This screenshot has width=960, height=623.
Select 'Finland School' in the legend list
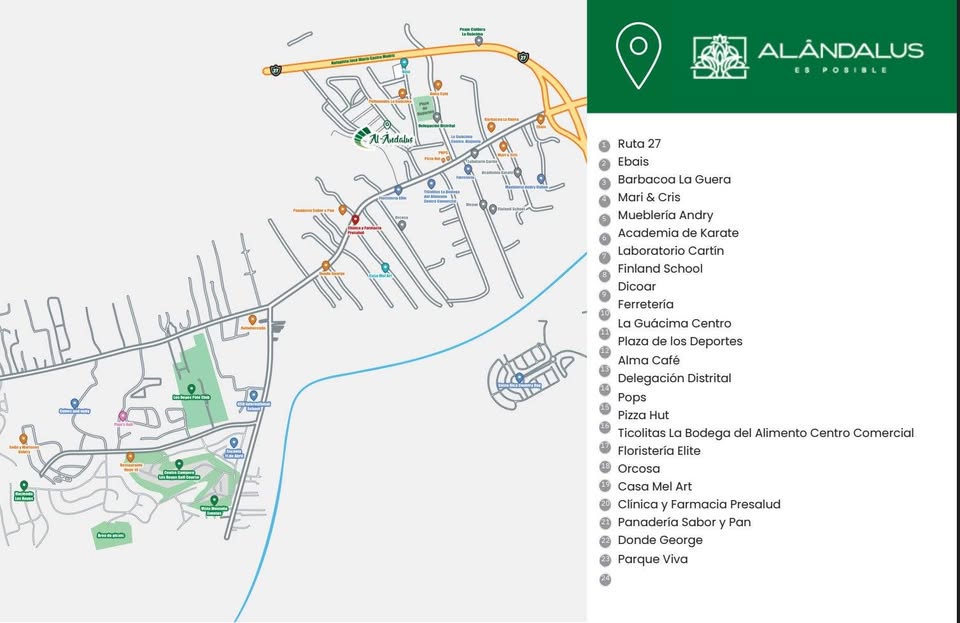(x=659, y=268)
